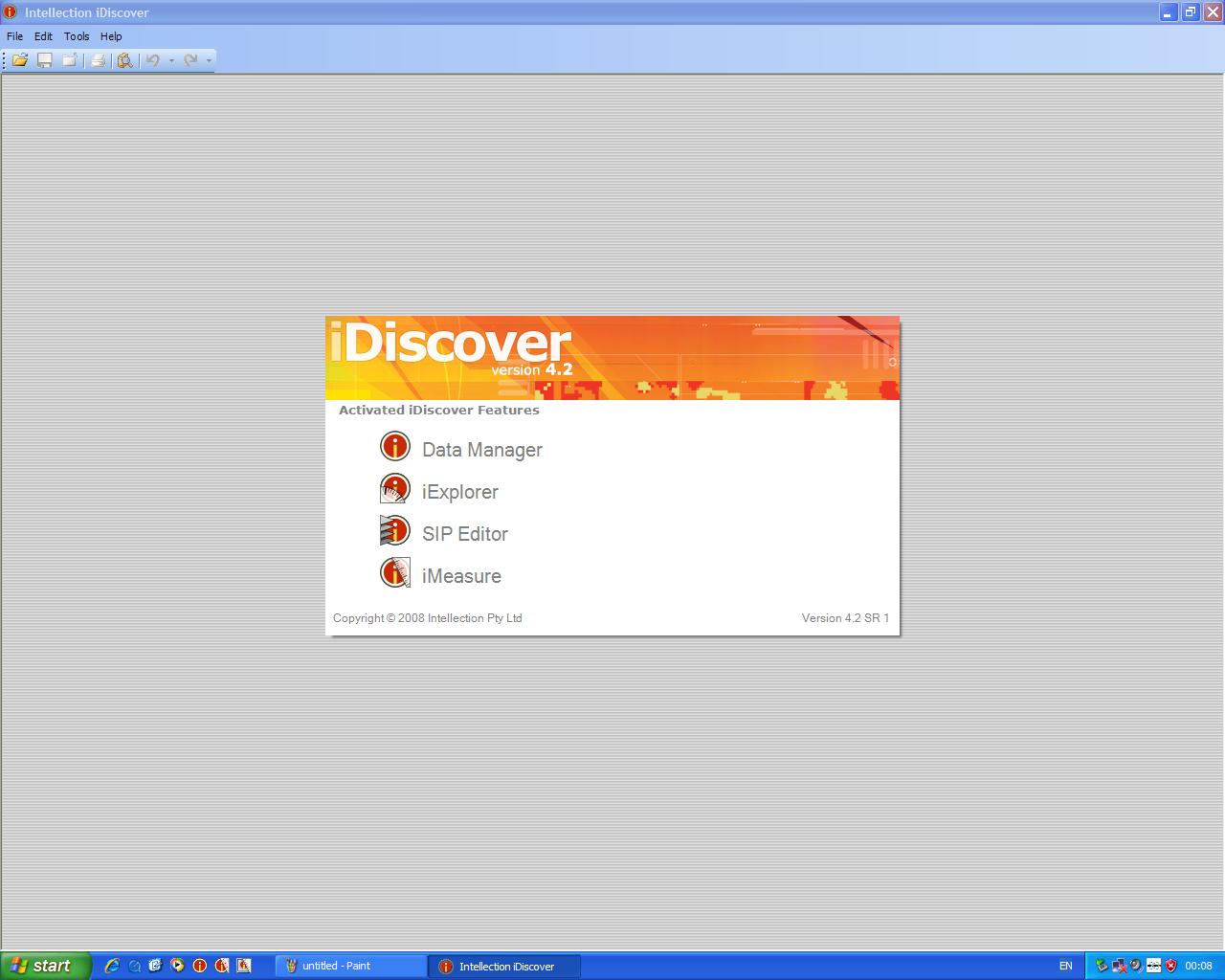Close the Intellection iDiscover window
This screenshot has height=980, width=1225.
[1213, 12]
